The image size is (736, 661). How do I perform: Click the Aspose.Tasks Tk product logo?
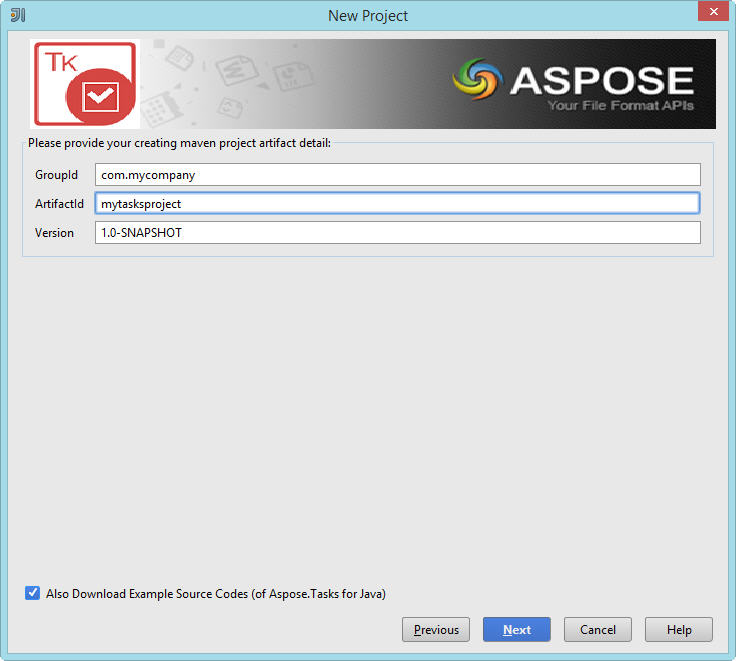point(83,84)
